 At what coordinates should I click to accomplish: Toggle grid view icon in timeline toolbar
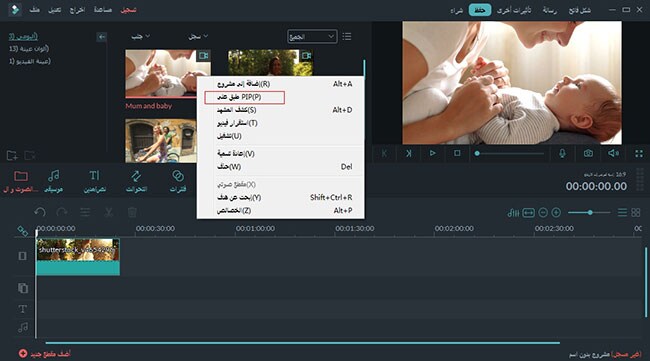pos(636,213)
